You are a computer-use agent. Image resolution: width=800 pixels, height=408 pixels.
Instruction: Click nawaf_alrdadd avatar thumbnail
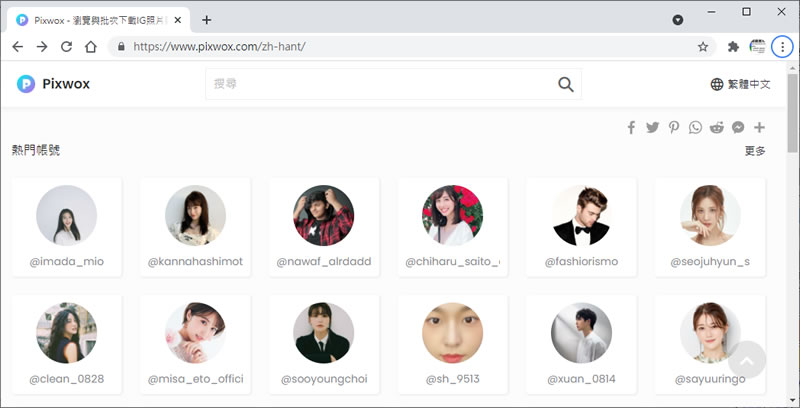(323, 215)
